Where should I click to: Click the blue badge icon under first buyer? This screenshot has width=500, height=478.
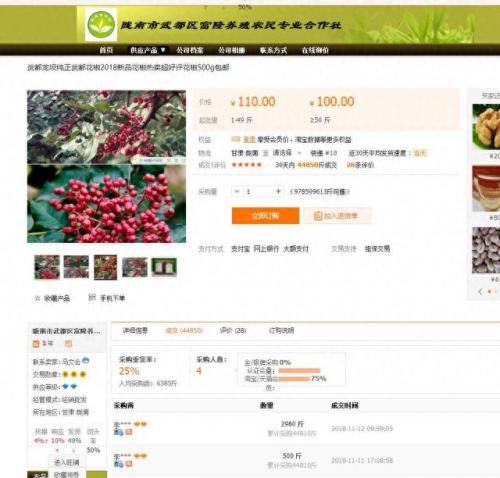(x=119, y=432)
